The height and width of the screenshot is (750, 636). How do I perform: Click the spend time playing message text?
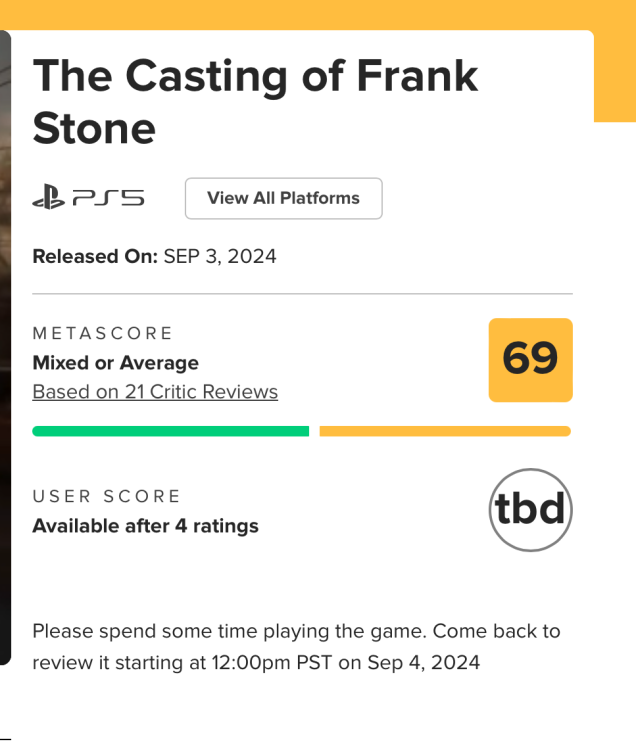click(296, 632)
